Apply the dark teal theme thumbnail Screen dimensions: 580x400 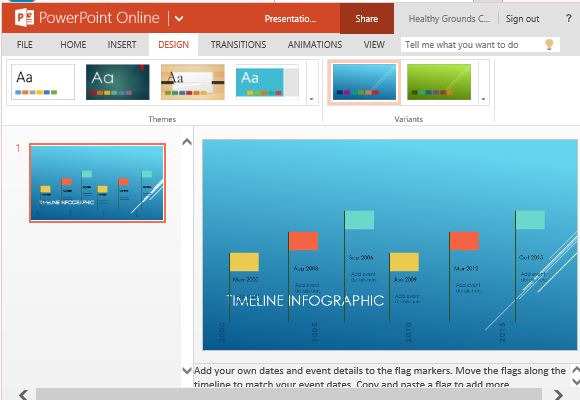[118, 82]
